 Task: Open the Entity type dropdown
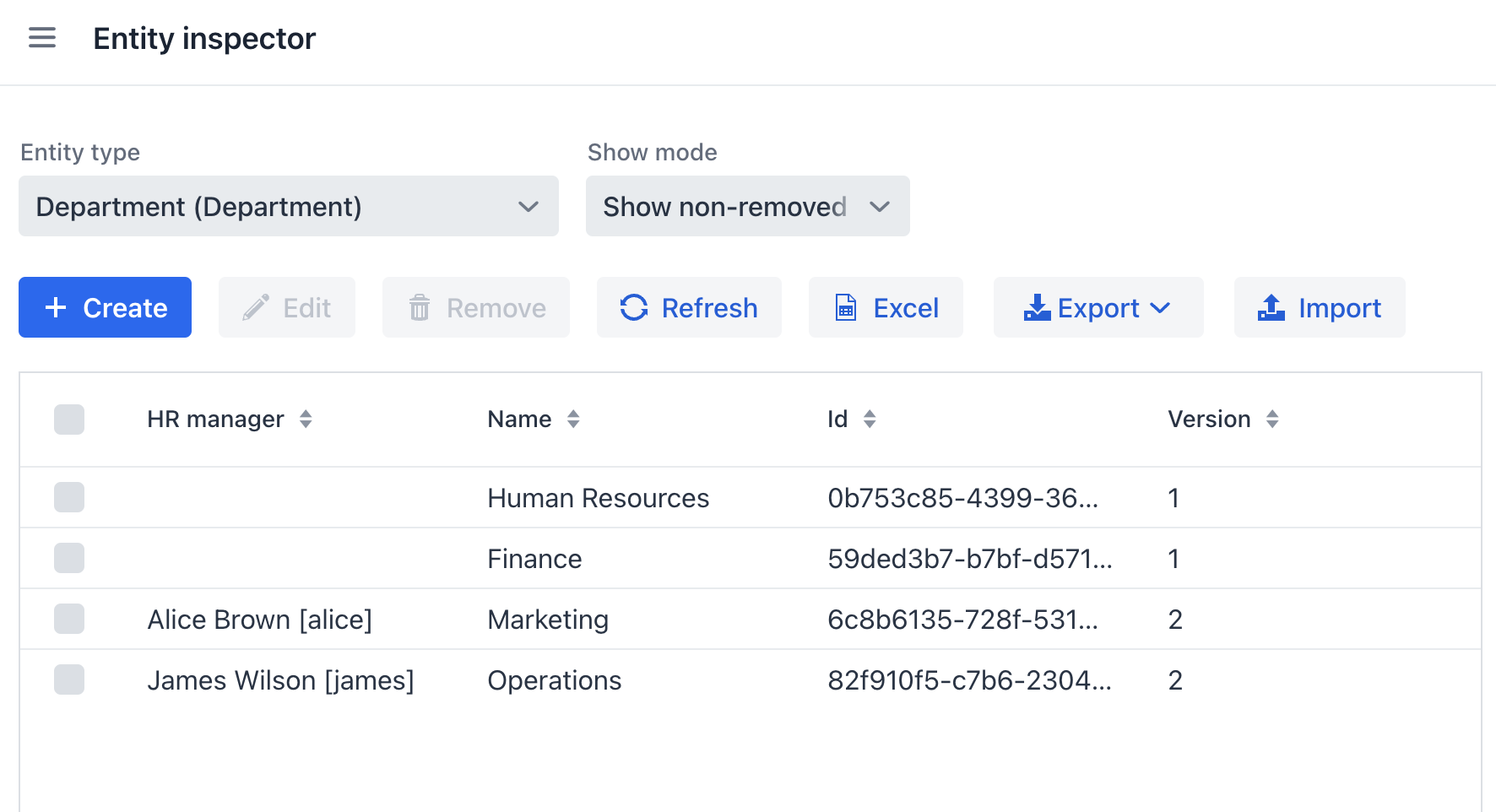(x=288, y=207)
